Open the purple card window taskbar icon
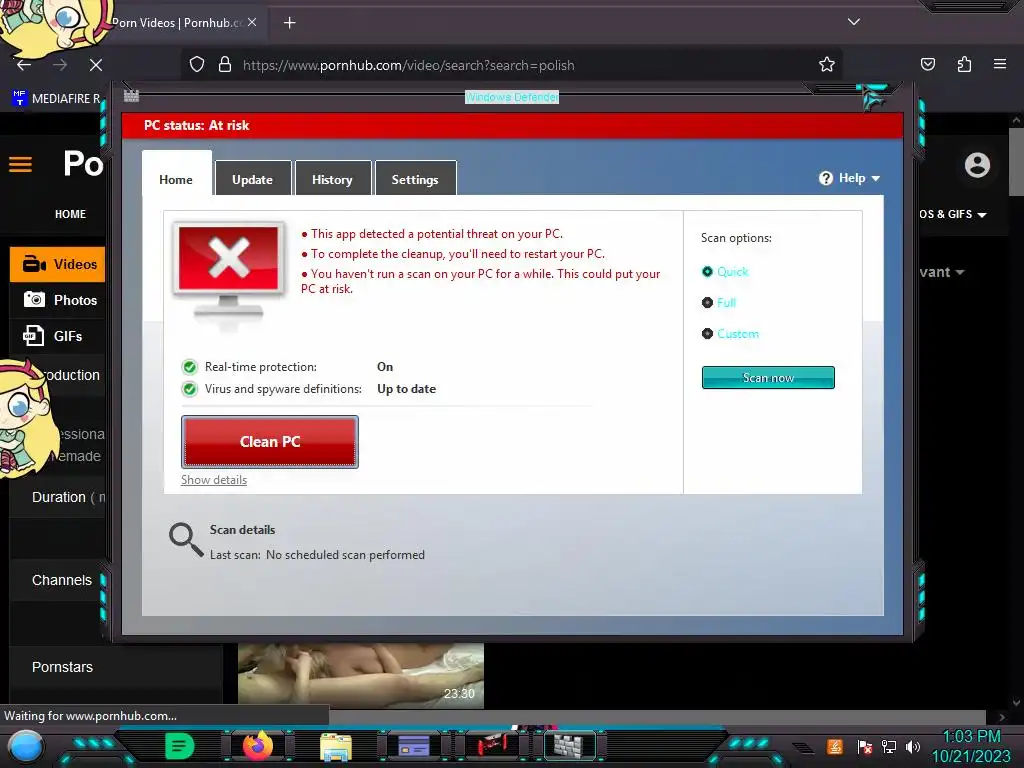Screen dimensions: 1024x768 tap(413, 746)
